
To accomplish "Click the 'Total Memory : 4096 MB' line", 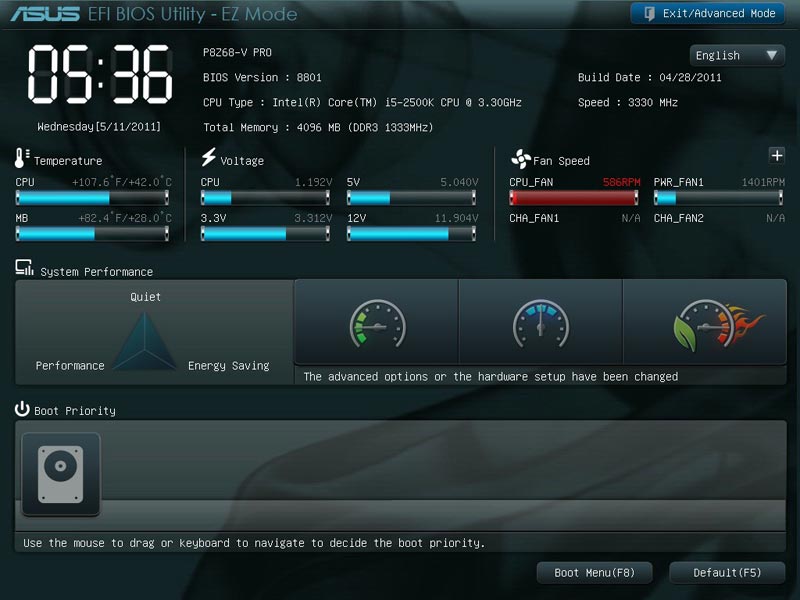I will (x=318, y=128).
